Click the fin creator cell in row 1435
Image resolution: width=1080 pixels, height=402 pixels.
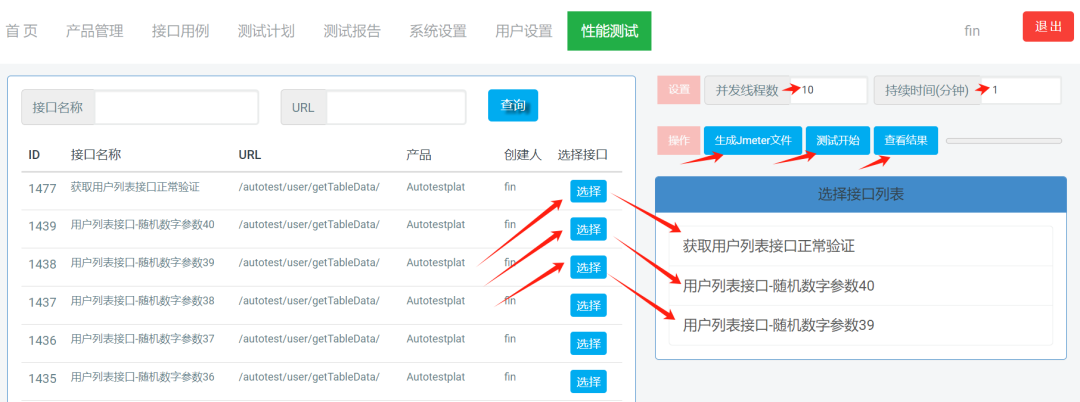click(x=510, y=377)
